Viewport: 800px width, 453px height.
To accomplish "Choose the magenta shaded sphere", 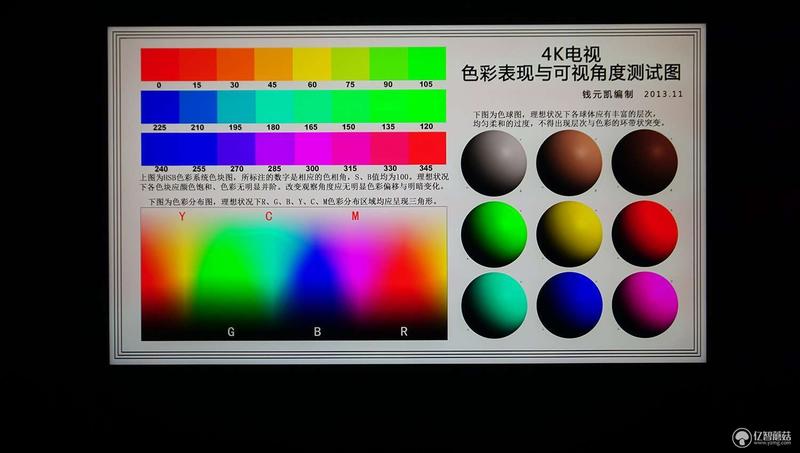I will tap(645, 305).
